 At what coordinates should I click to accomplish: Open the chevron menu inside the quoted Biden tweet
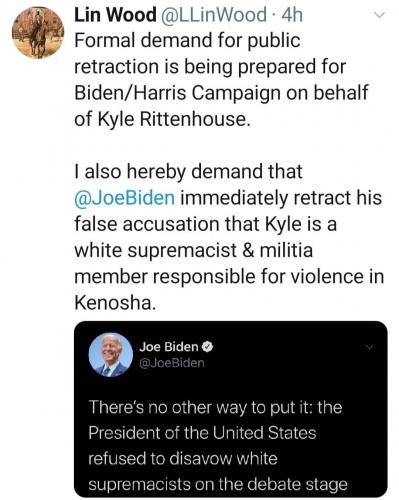click(x=369, y=347)
